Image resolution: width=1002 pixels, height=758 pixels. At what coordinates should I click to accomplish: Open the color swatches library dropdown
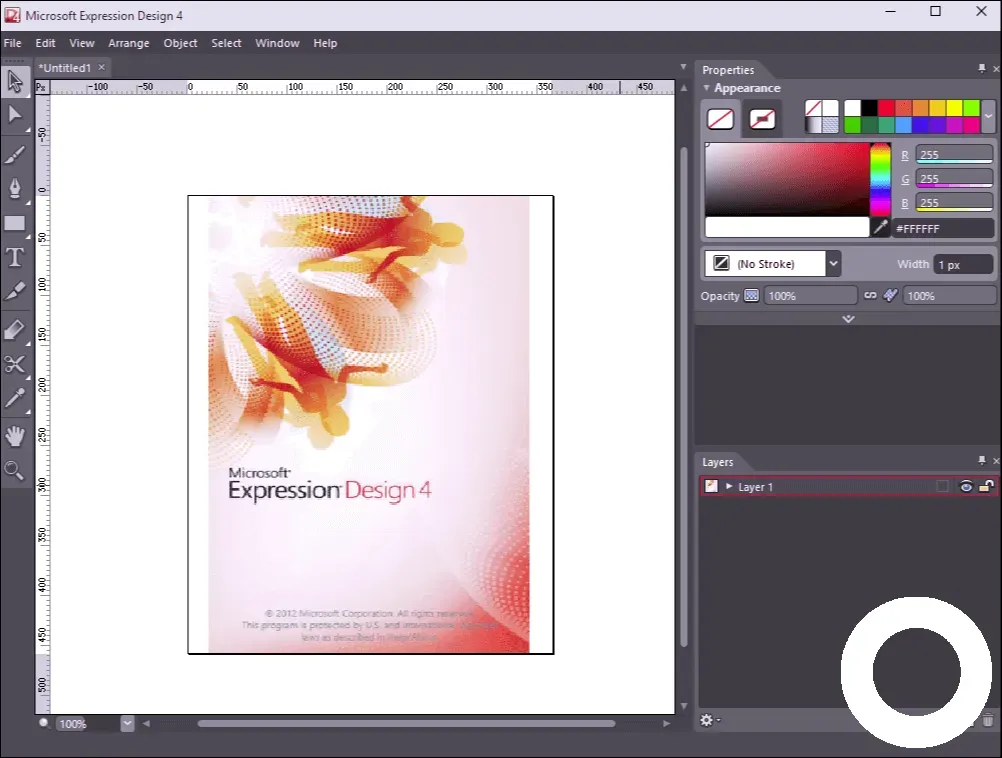click(x=988, y=116)
